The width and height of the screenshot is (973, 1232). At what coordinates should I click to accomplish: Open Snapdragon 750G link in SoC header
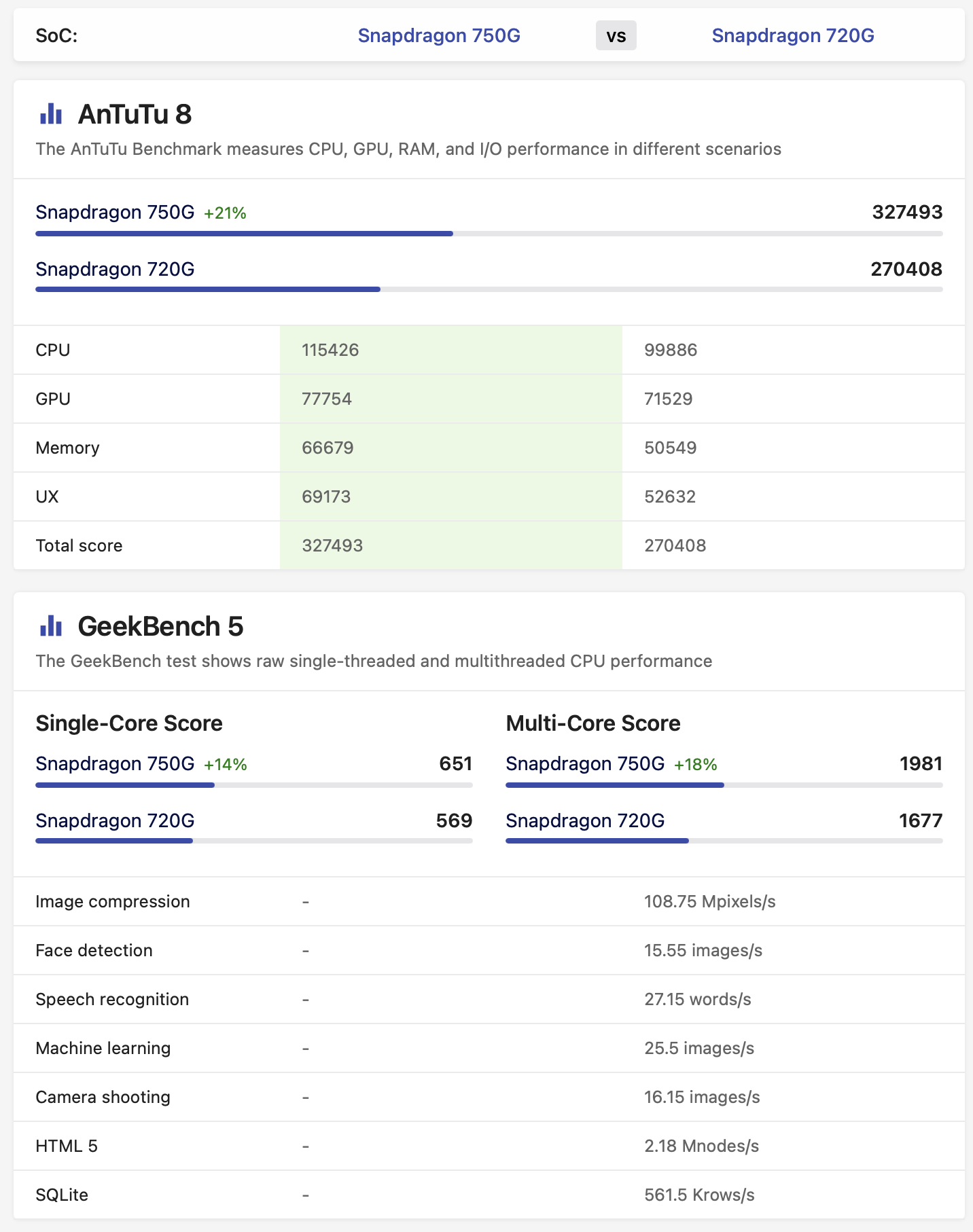point(439,35)
